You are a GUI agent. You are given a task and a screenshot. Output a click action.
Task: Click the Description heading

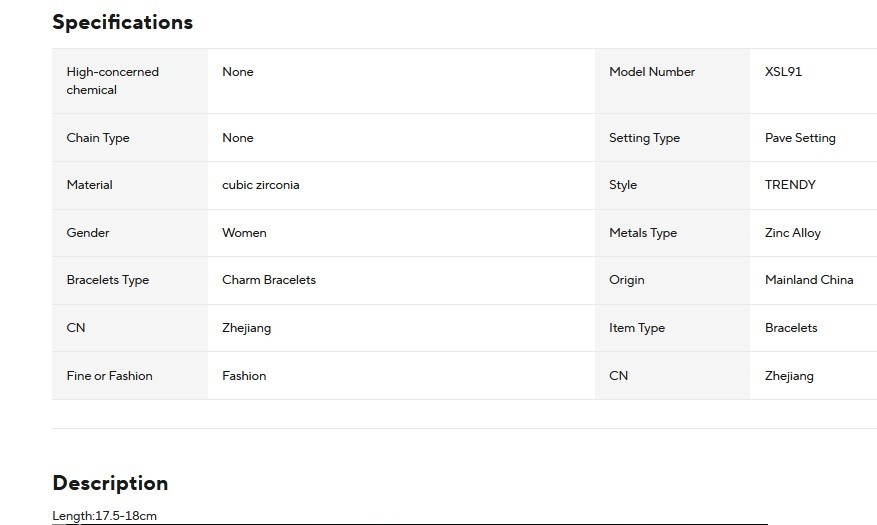(x=110, y=483)
